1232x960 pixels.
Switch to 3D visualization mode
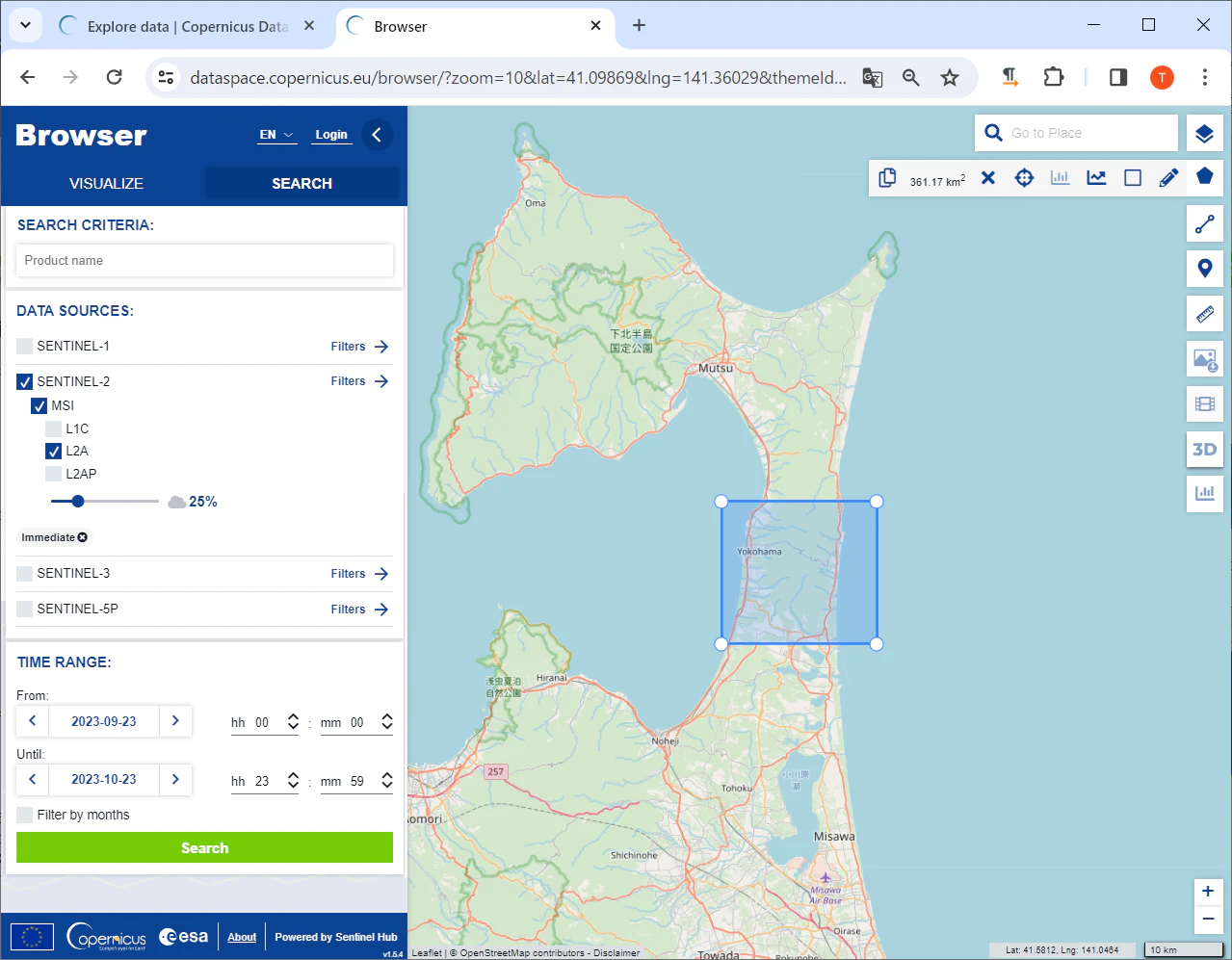point(1204,449)
